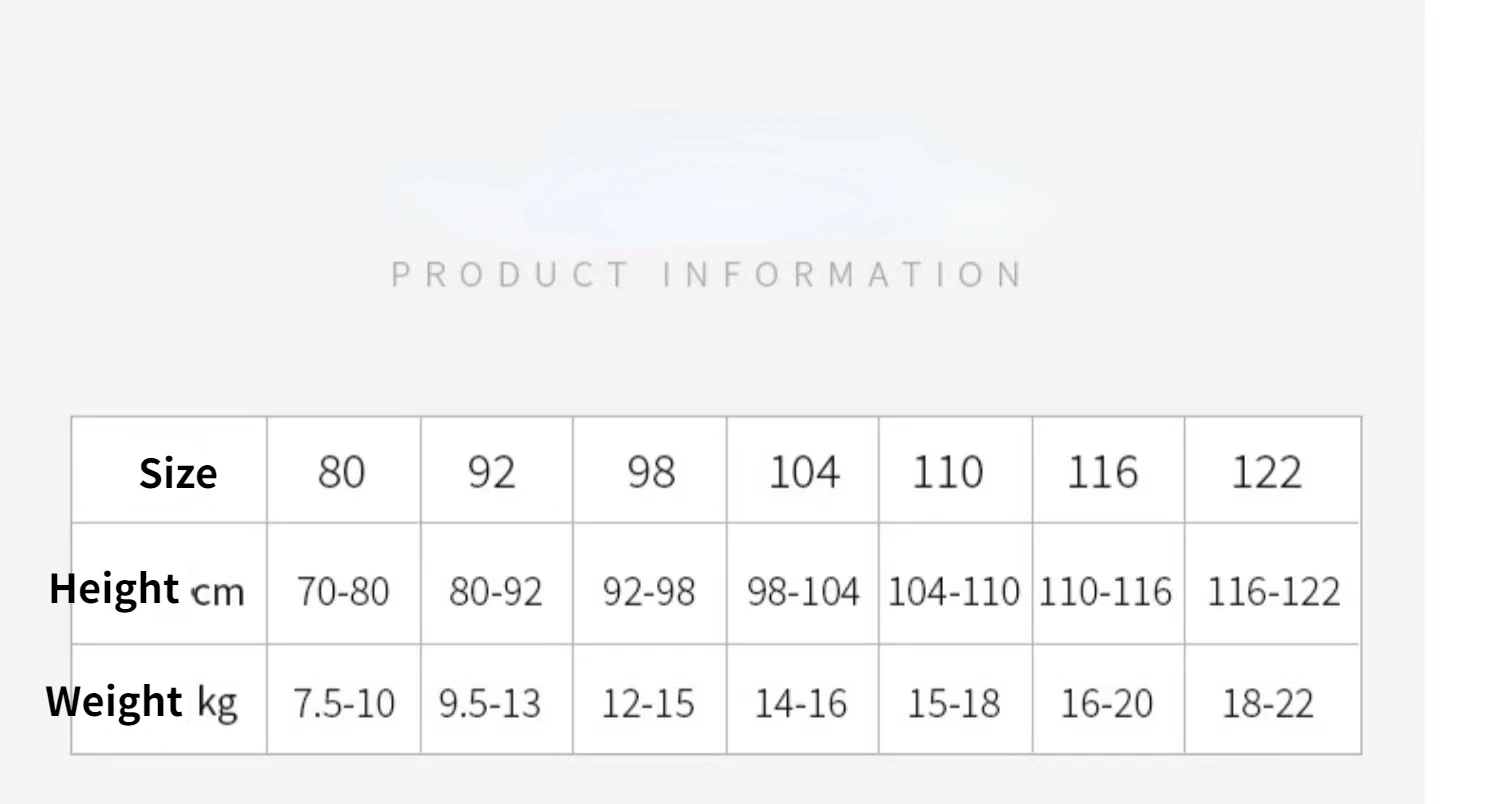Select the 12-15 weight cell
Screen dimensions: 1500x804
point(648,704)
